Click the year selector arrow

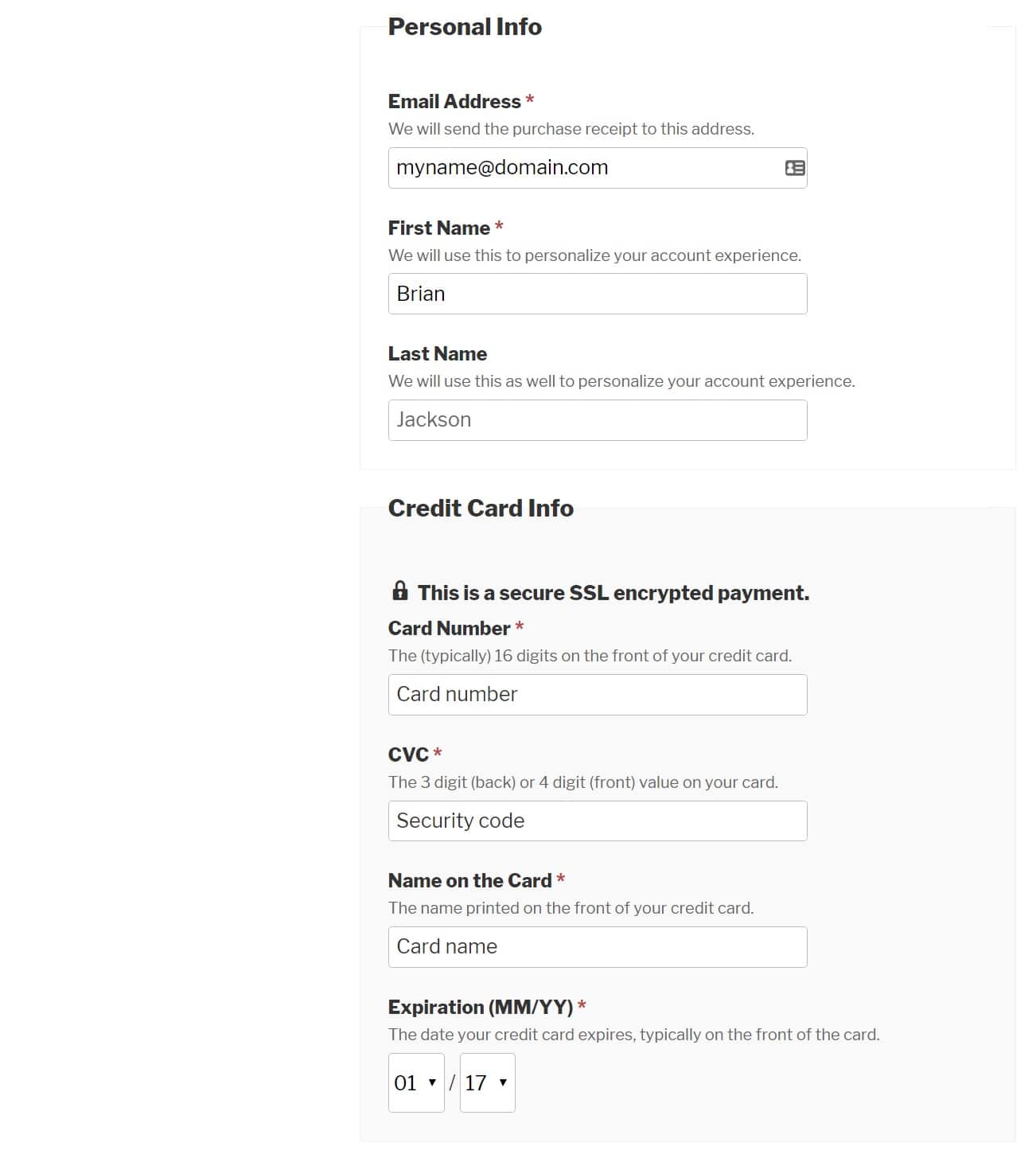[502, 1082]
